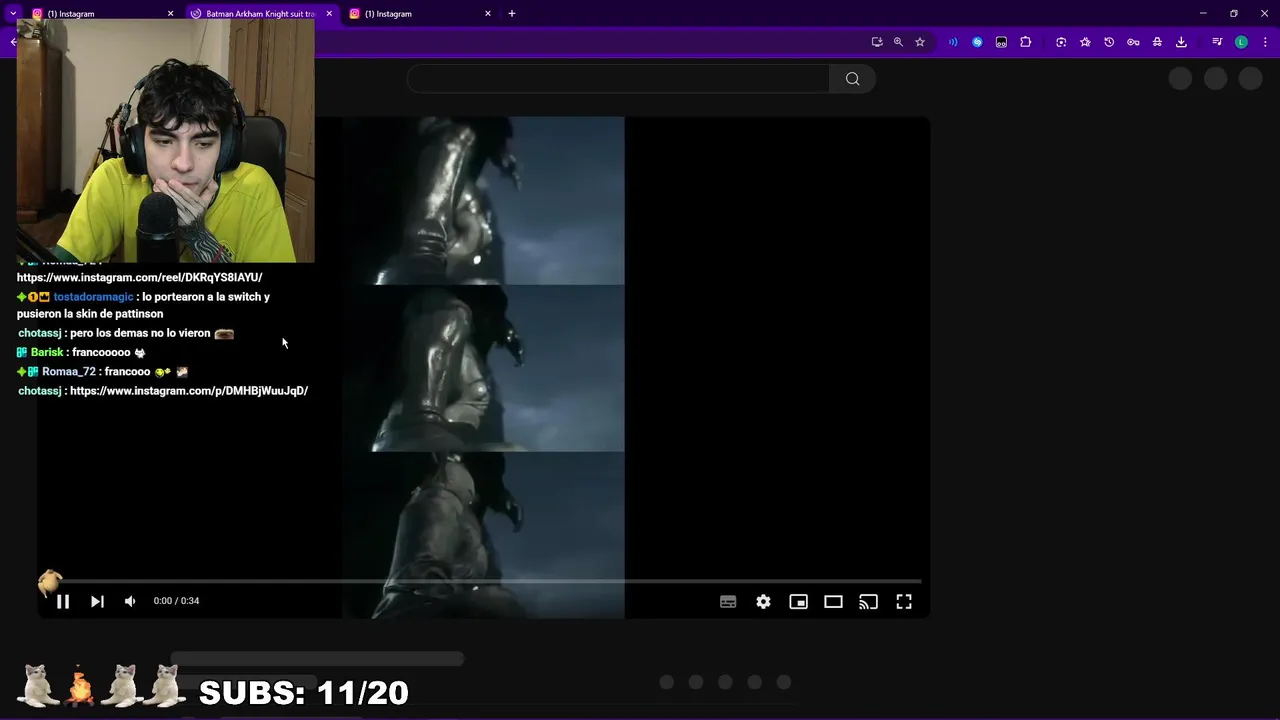Click the robot face extension icon
1280x720 pixels.
pos(1001,42)
